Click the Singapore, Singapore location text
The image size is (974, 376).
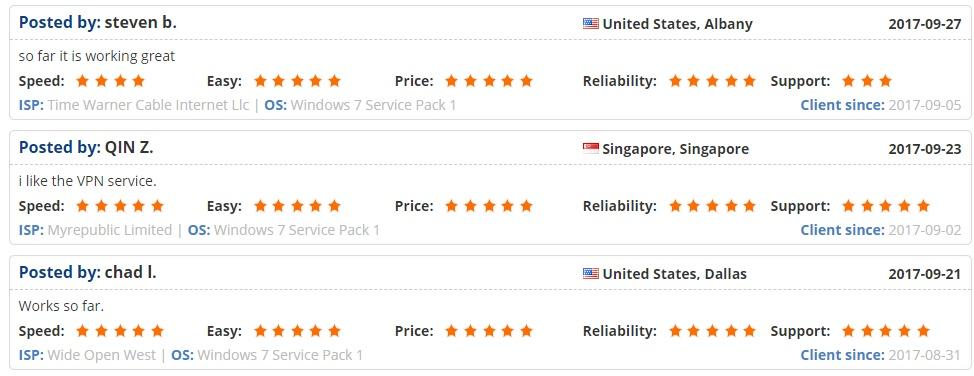[676, 149]
